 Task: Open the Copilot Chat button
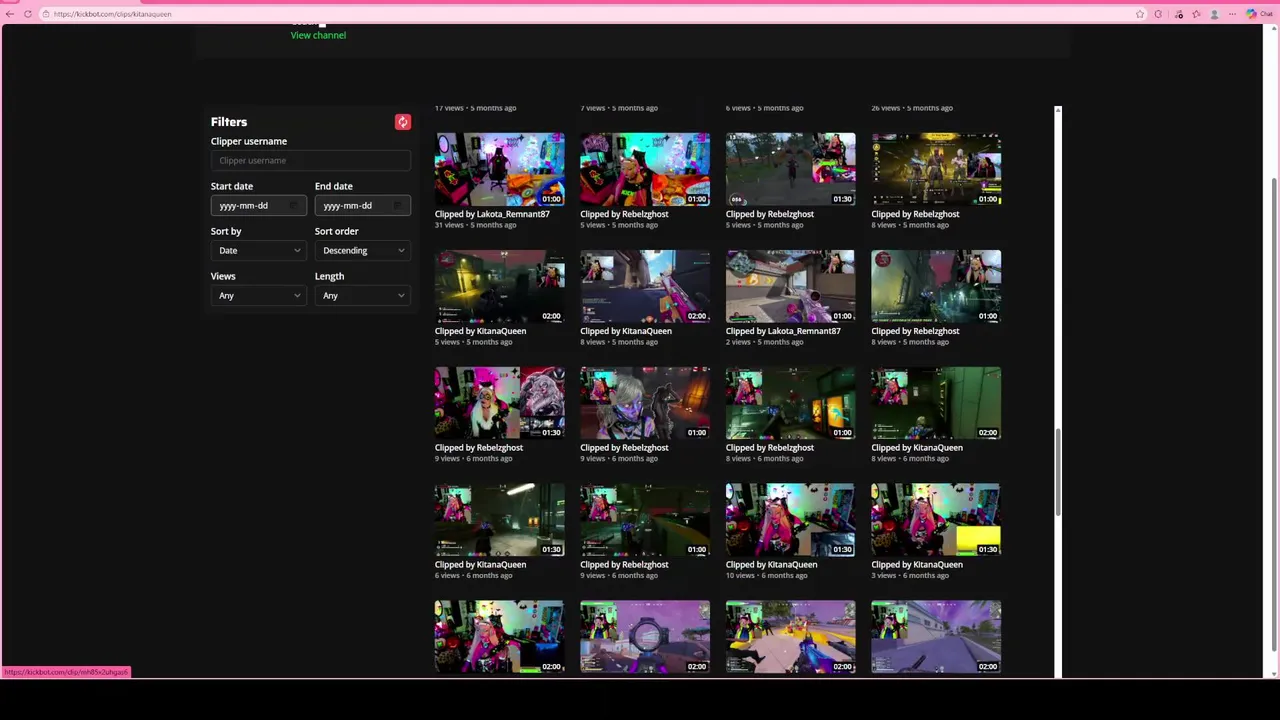(1257, 14)
